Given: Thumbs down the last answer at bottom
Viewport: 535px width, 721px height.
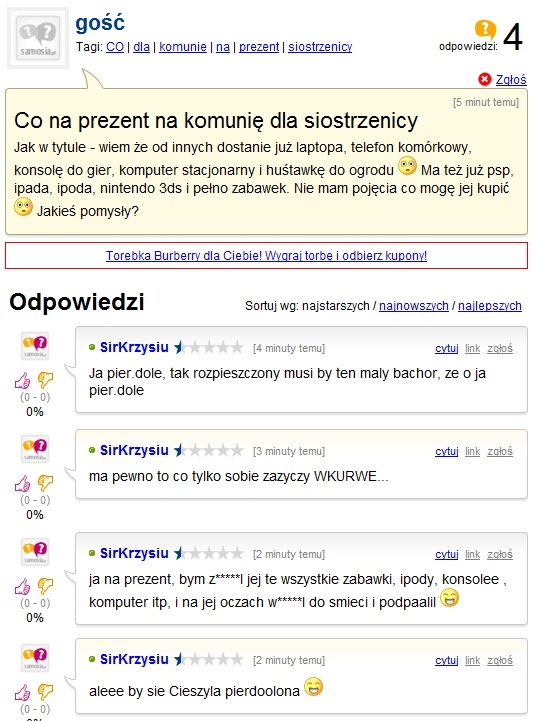Looking at the screenshot, I should 45,692.
